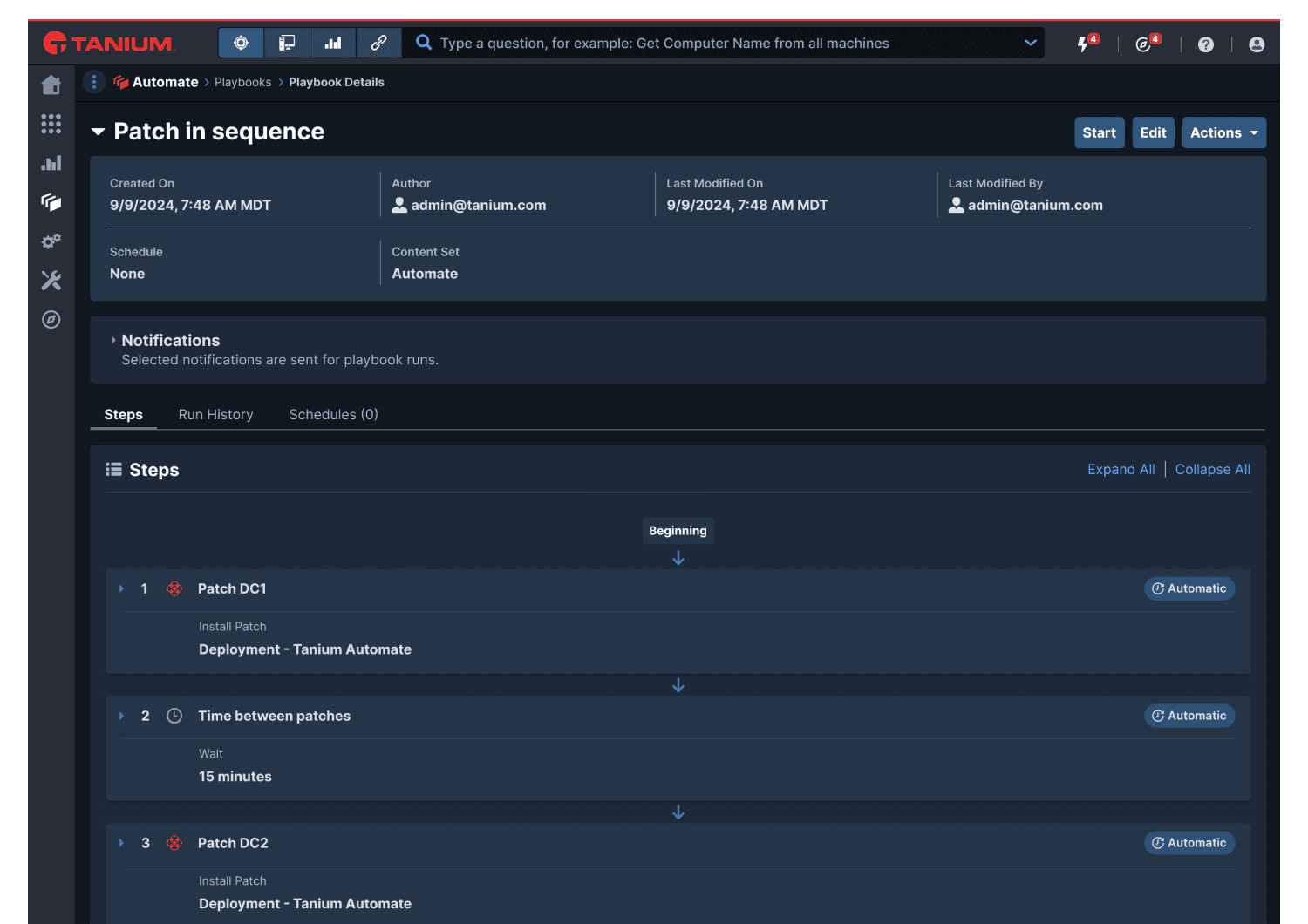
Task: Open the user account profile icon
Action: pyautogui.click(x=1257, y=44)
